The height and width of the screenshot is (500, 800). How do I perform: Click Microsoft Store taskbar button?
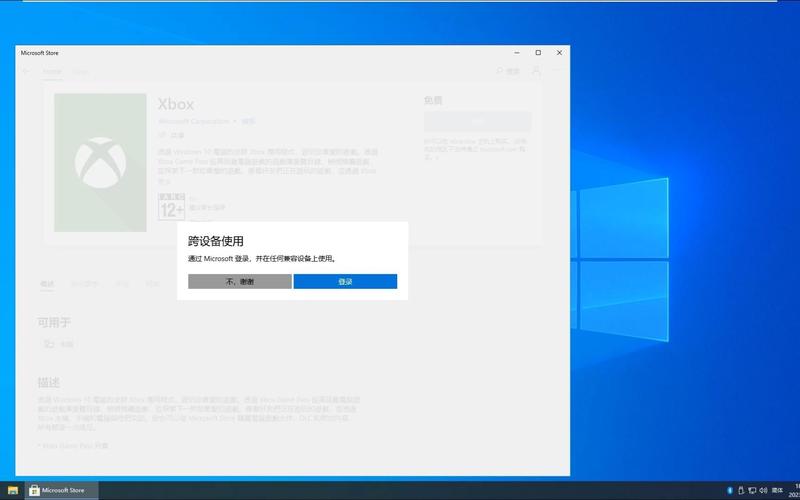click(x=62, y=490)
